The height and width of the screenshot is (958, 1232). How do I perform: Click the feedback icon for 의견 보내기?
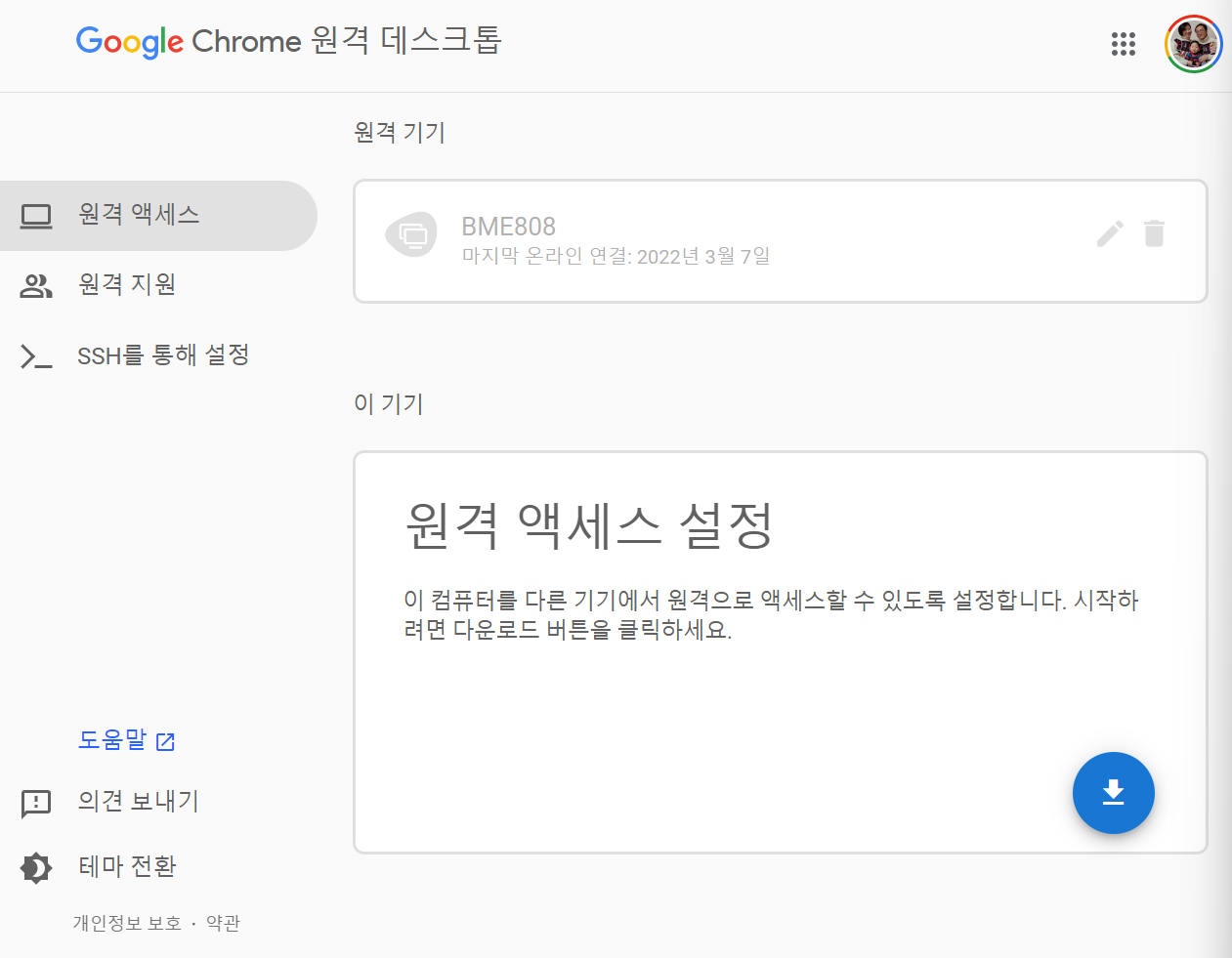coord(36,803)
